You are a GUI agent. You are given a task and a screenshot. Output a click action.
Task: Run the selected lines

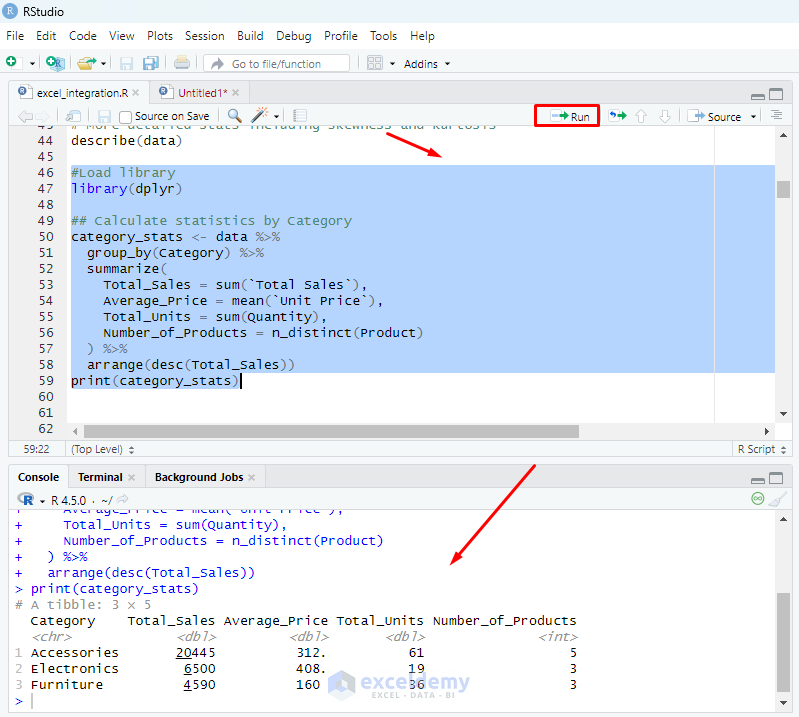570,116
